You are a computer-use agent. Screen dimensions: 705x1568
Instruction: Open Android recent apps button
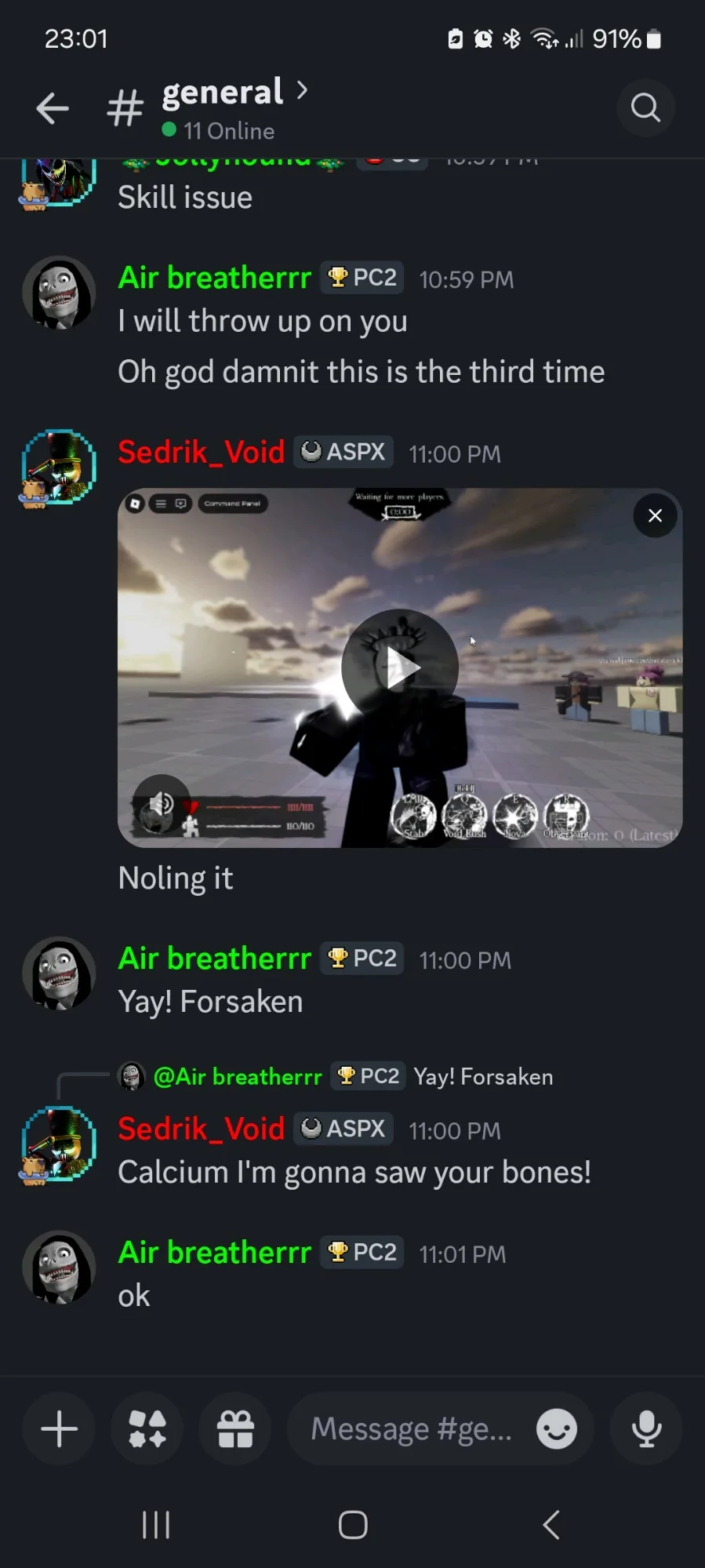[156, 1525]
